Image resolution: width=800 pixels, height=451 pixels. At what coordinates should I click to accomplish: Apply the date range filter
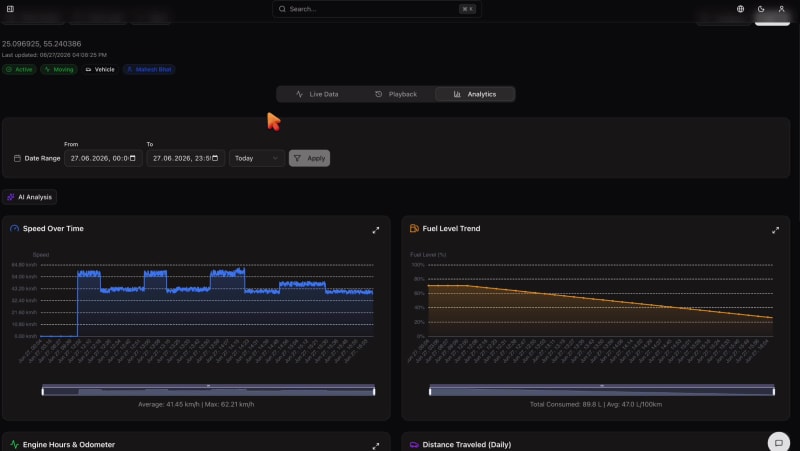pos(309,158)
